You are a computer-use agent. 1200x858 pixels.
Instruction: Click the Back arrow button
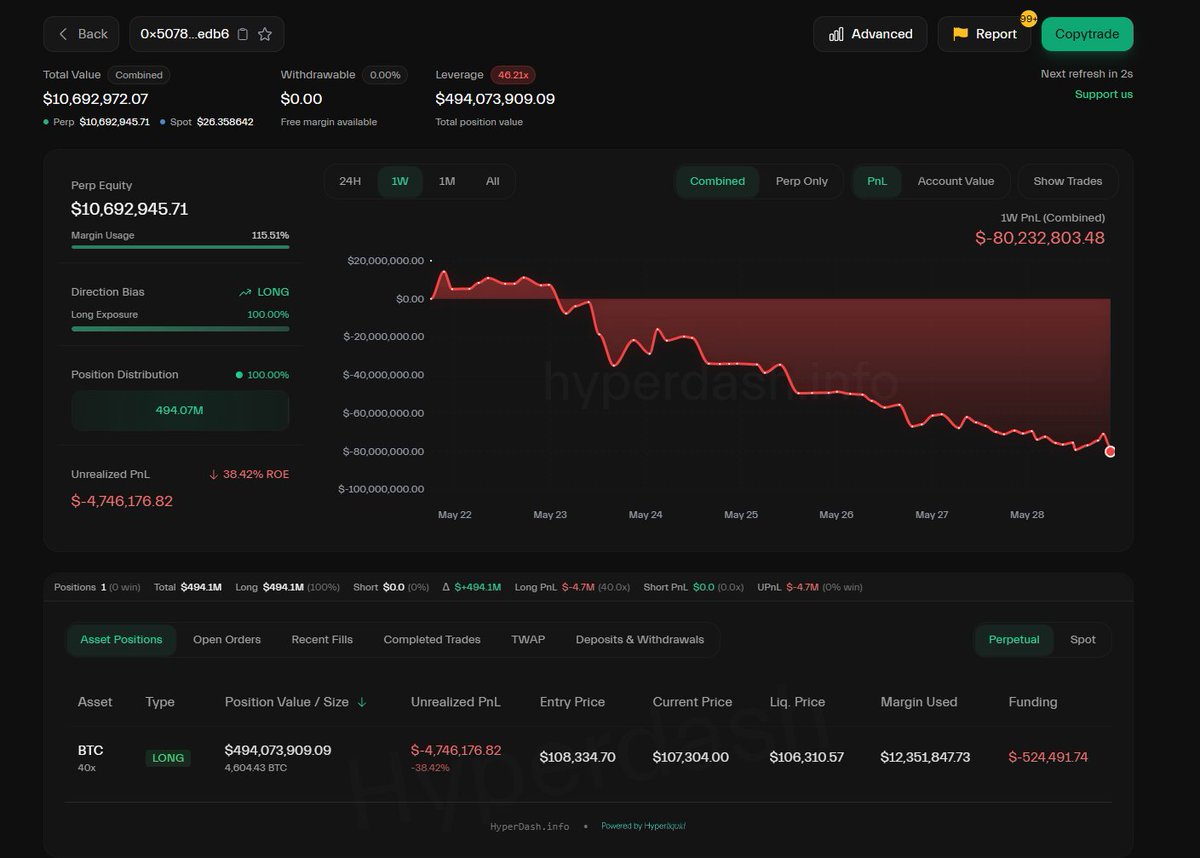81,34
